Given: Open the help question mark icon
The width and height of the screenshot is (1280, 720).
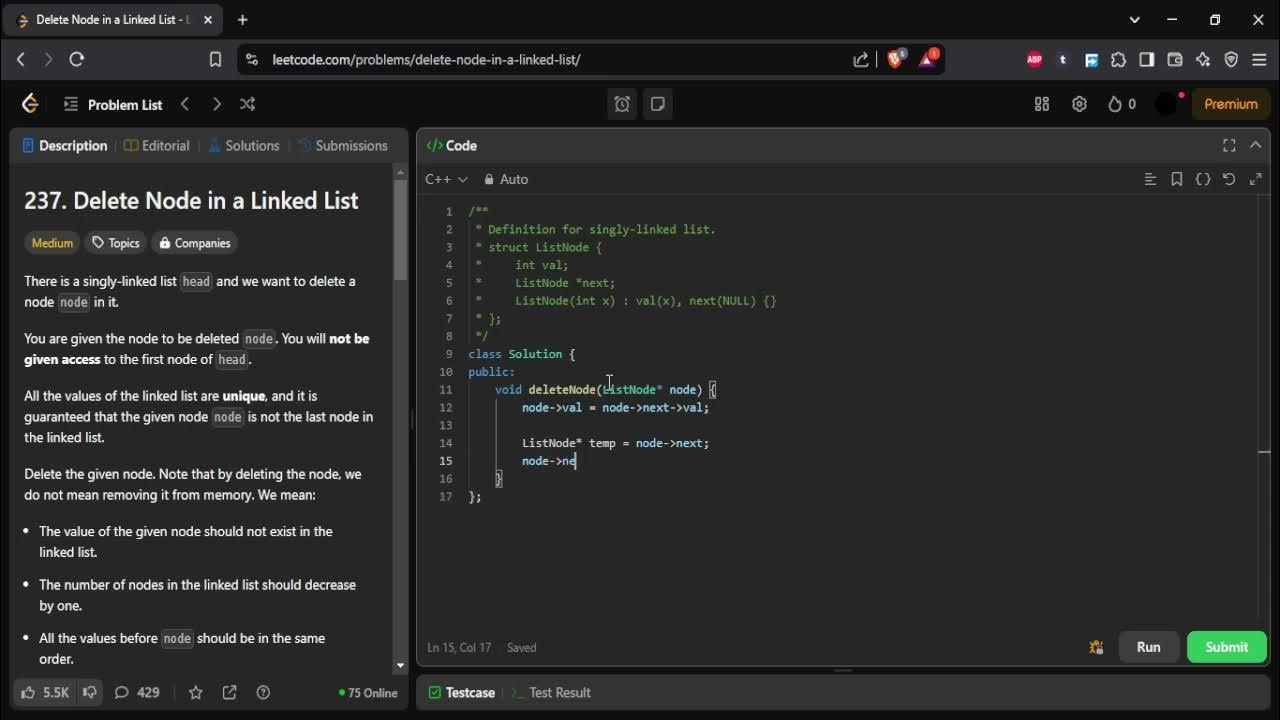Looking at the screenshot, I should pyautogui.click(x=263, y=692).
